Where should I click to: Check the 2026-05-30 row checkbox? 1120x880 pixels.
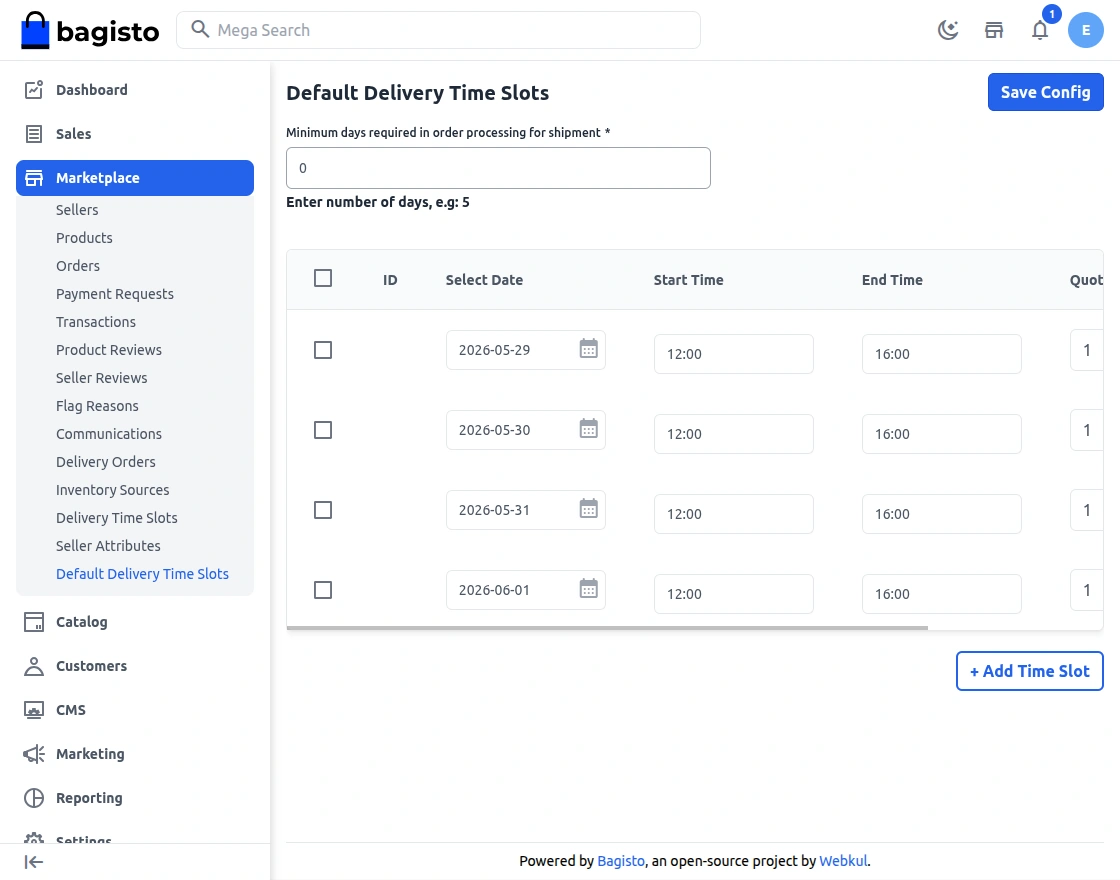pyautogui.click(x=323, y=430)
